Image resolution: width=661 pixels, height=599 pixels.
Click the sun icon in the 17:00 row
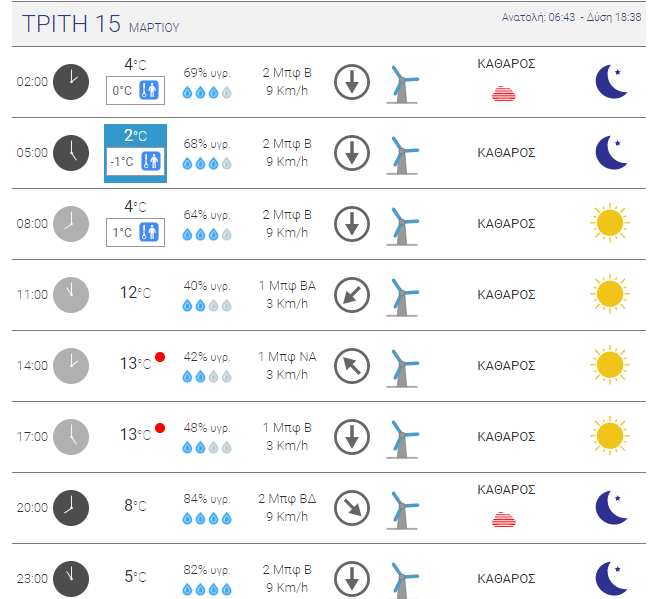(x=609, y=436)
